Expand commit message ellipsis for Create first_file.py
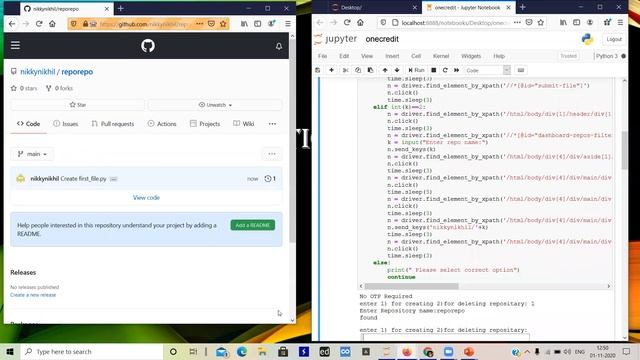 point(114,179)
